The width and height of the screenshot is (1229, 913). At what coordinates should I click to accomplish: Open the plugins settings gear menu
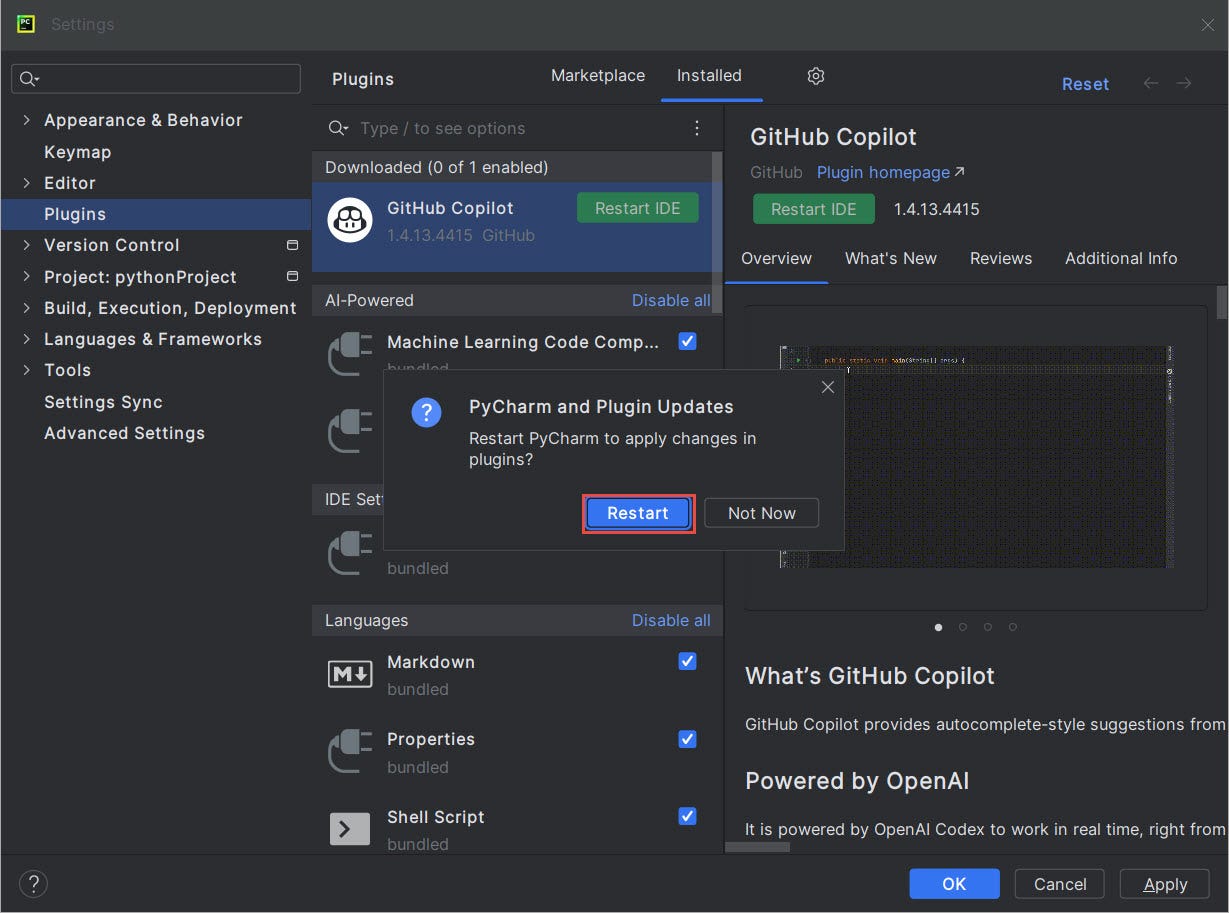[x=815, y=75]
